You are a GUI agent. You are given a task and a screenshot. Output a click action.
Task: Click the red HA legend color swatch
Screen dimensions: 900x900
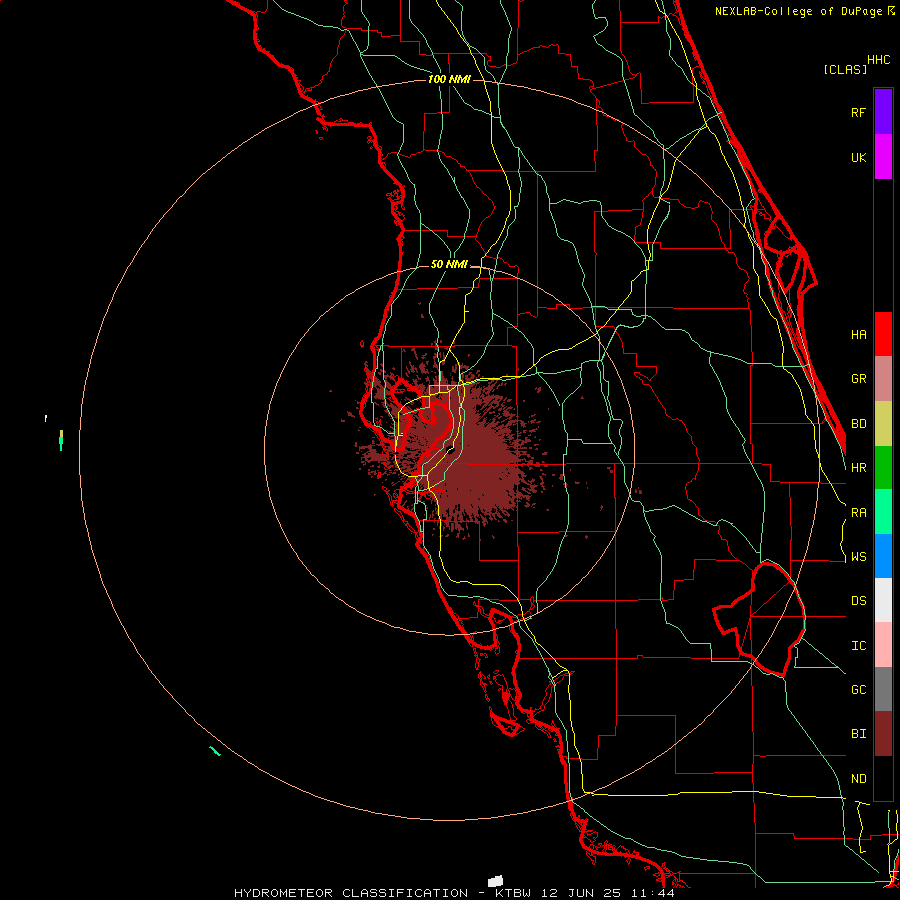pyautogui.click(x=883, y=334)
